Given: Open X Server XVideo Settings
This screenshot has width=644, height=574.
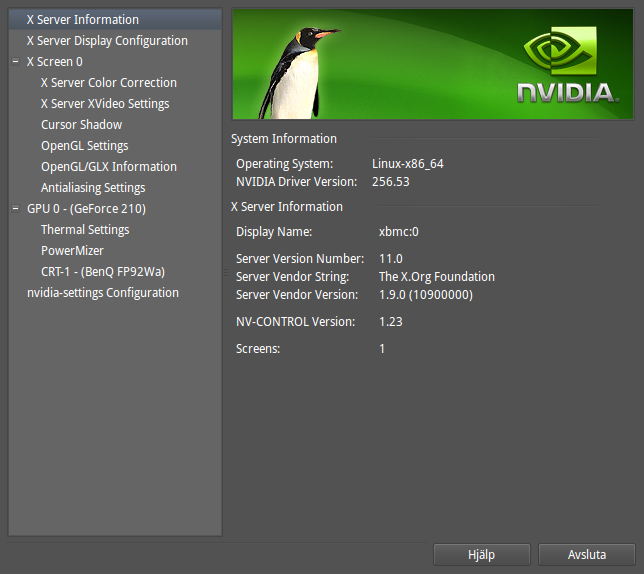Looking at the screenshot, I should 105,103.
